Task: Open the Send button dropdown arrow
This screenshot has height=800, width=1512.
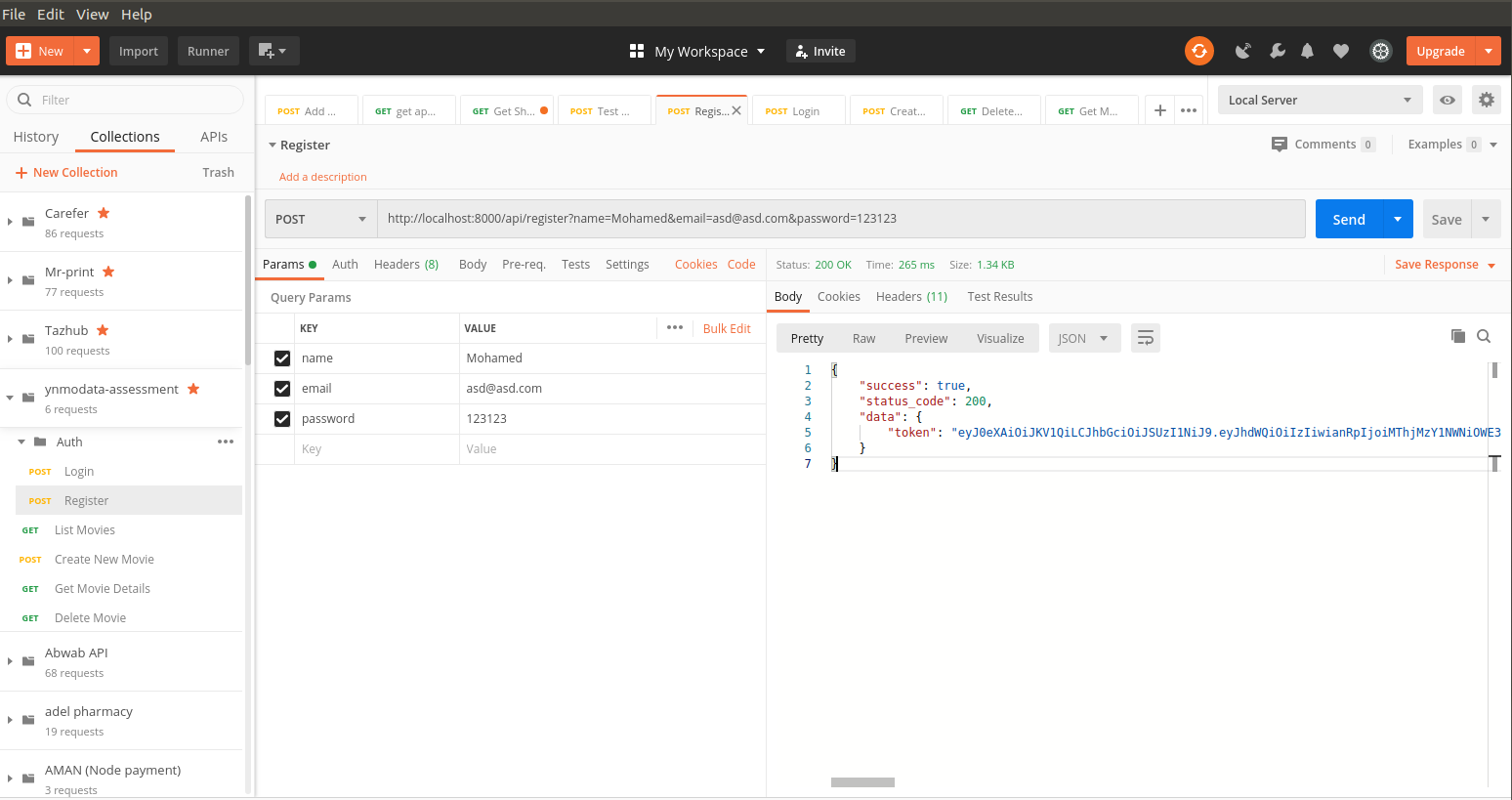Action: pos(1398,219)
